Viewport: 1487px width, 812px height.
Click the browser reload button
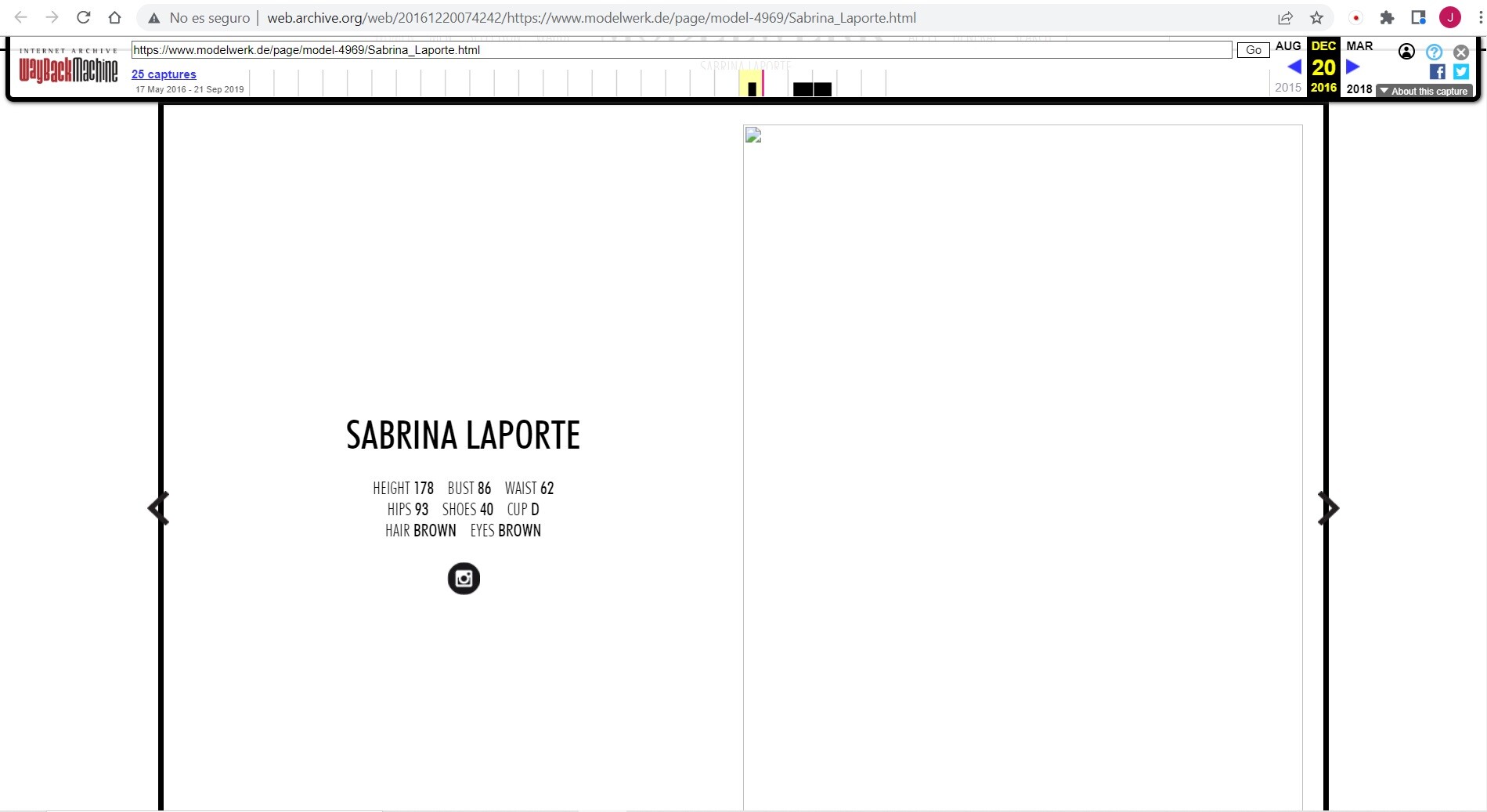point(83,17)
